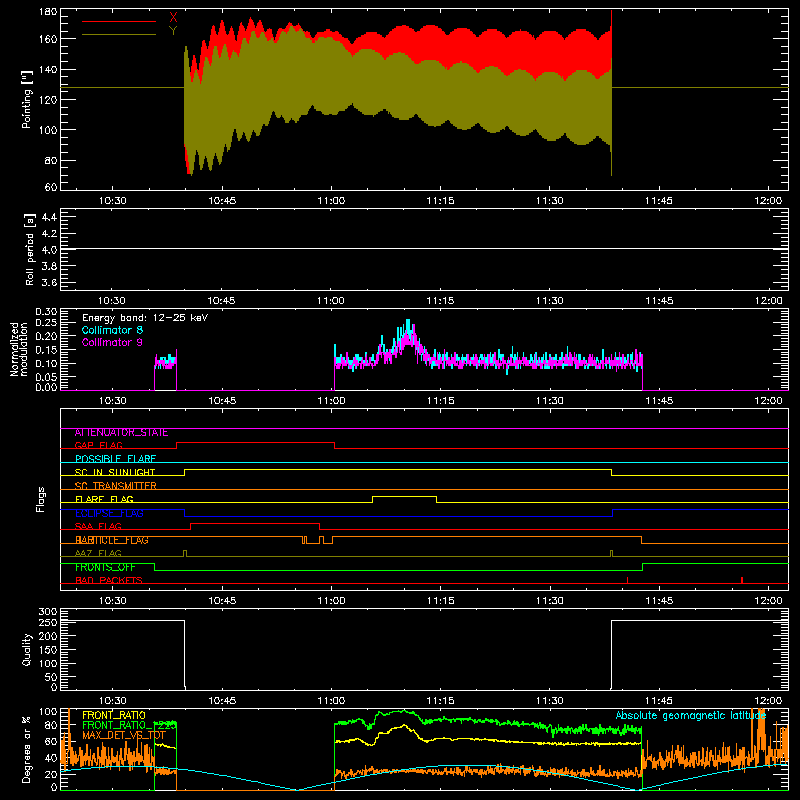Click the yellow FRONT_RATIO legend entry

point(114,715)
